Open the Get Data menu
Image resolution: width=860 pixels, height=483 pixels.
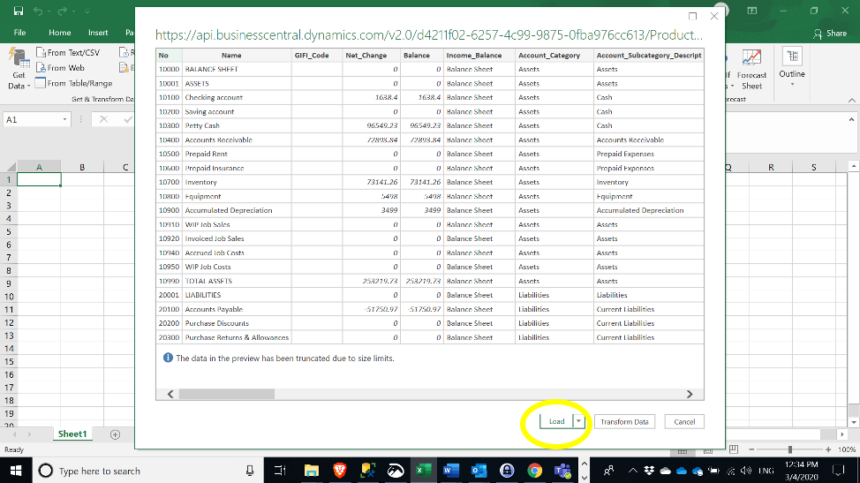click(18, 69)
